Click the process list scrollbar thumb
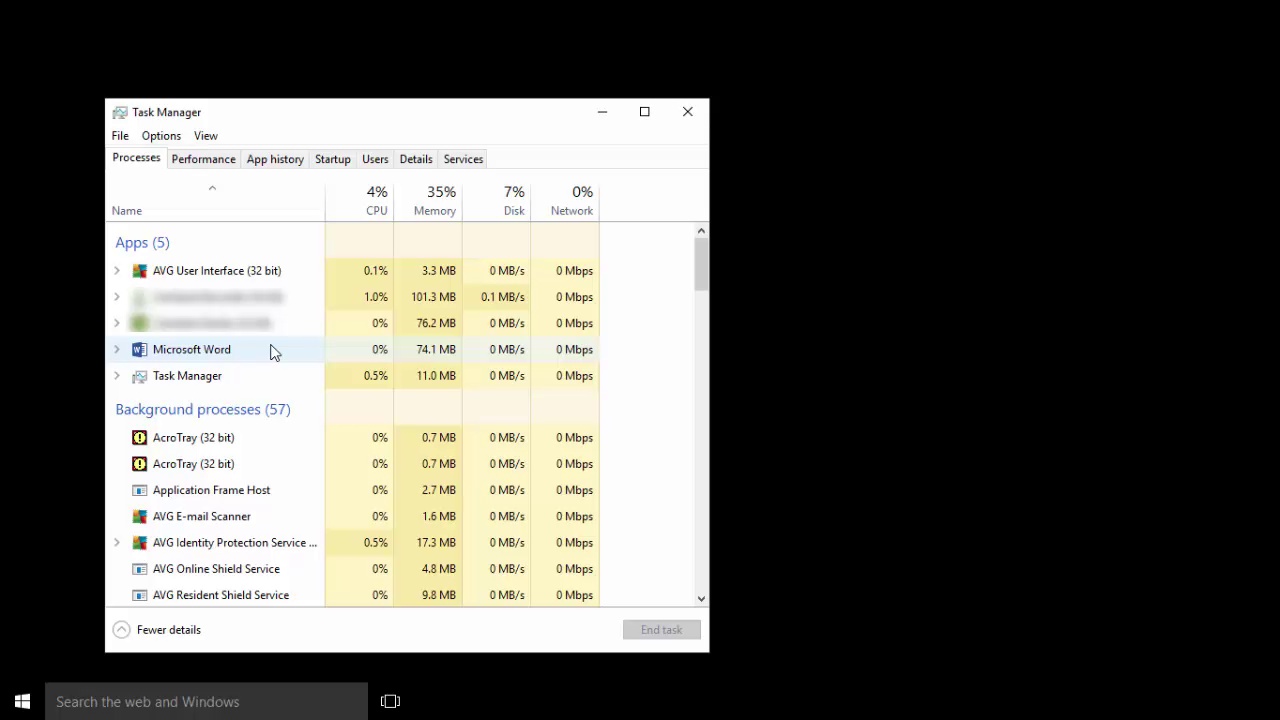 pyautogui.click(x=701, y=265)
